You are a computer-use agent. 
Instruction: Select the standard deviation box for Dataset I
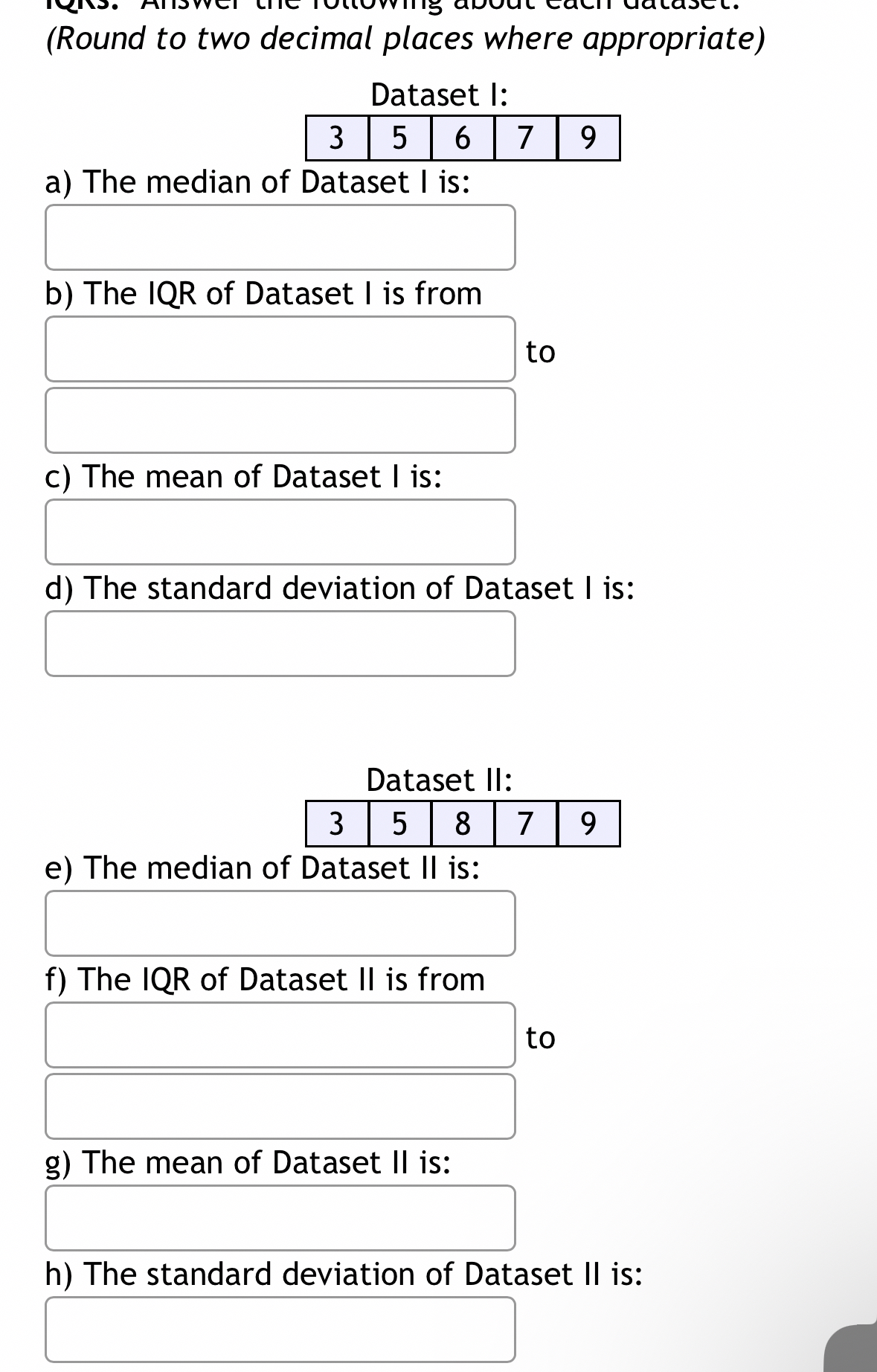280,643
